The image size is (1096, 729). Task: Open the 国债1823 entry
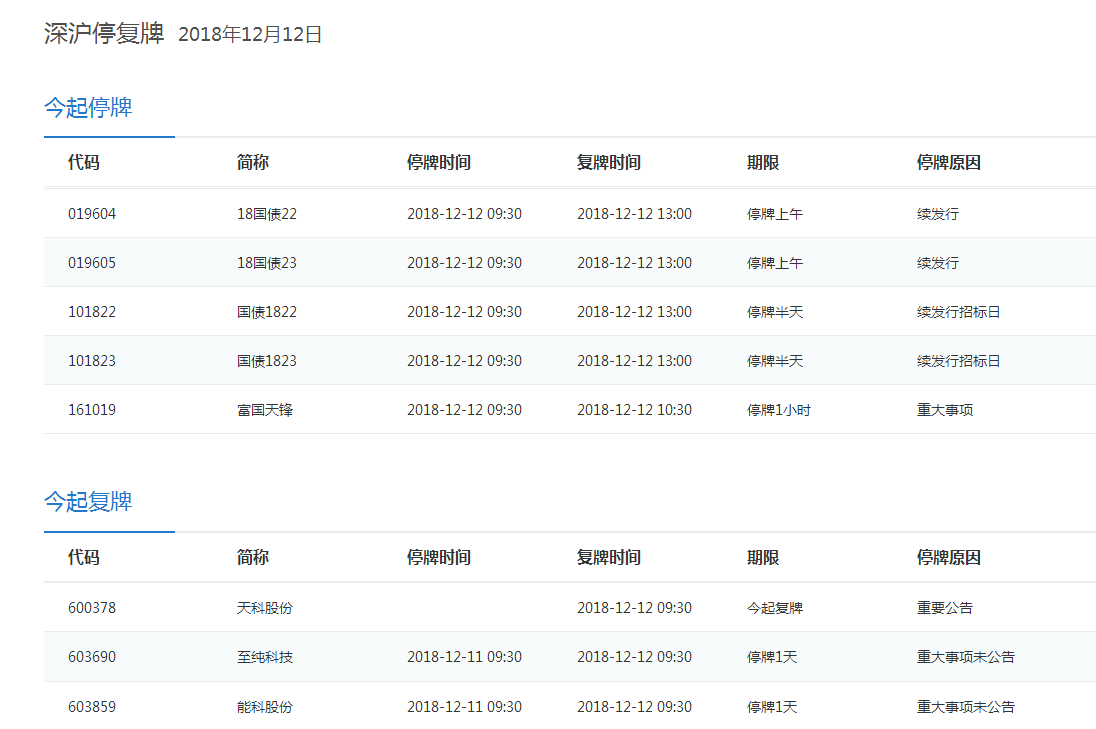click(266, 361)
